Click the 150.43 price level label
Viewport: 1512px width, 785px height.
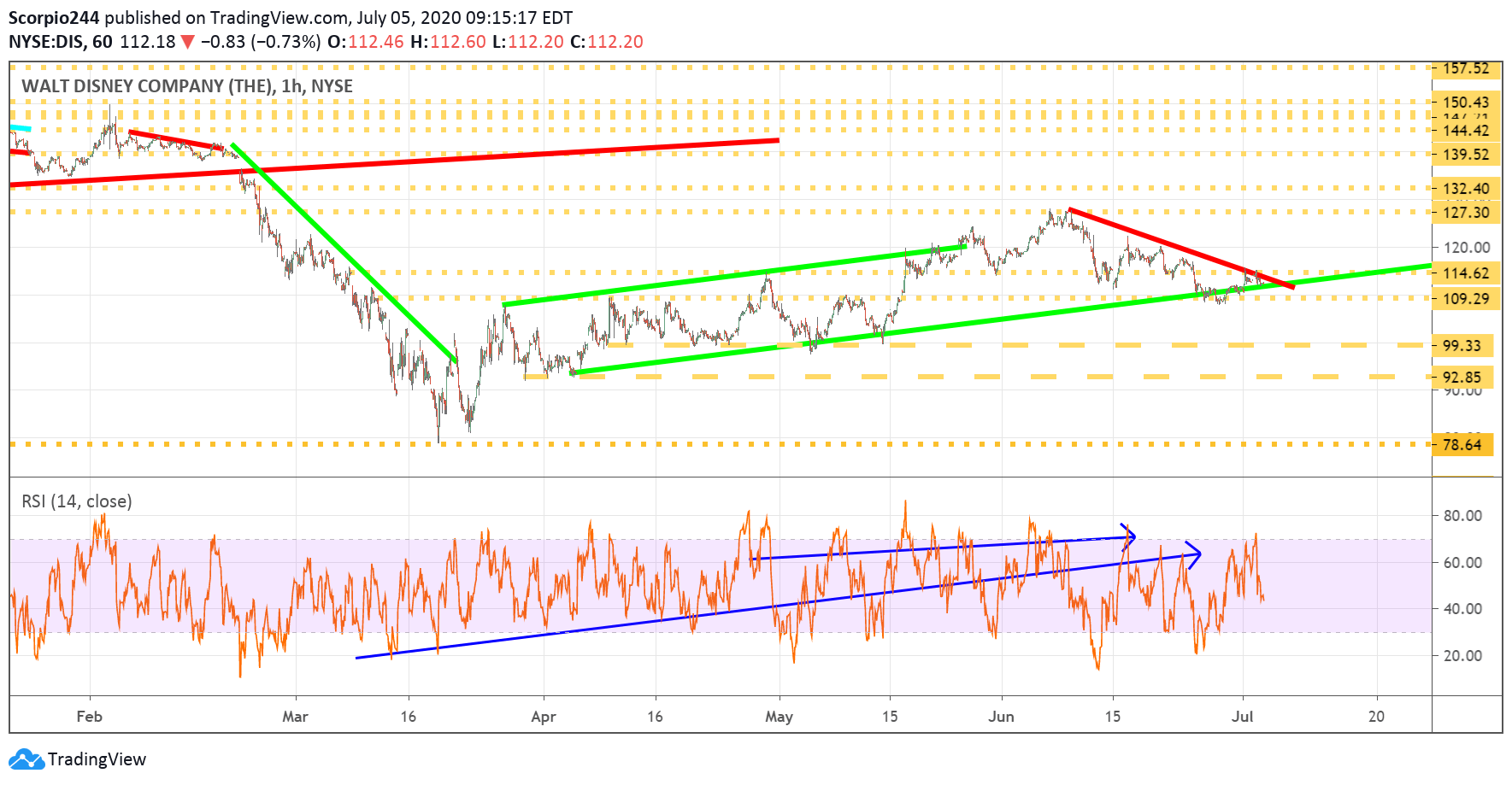(x=1466, y=103)
